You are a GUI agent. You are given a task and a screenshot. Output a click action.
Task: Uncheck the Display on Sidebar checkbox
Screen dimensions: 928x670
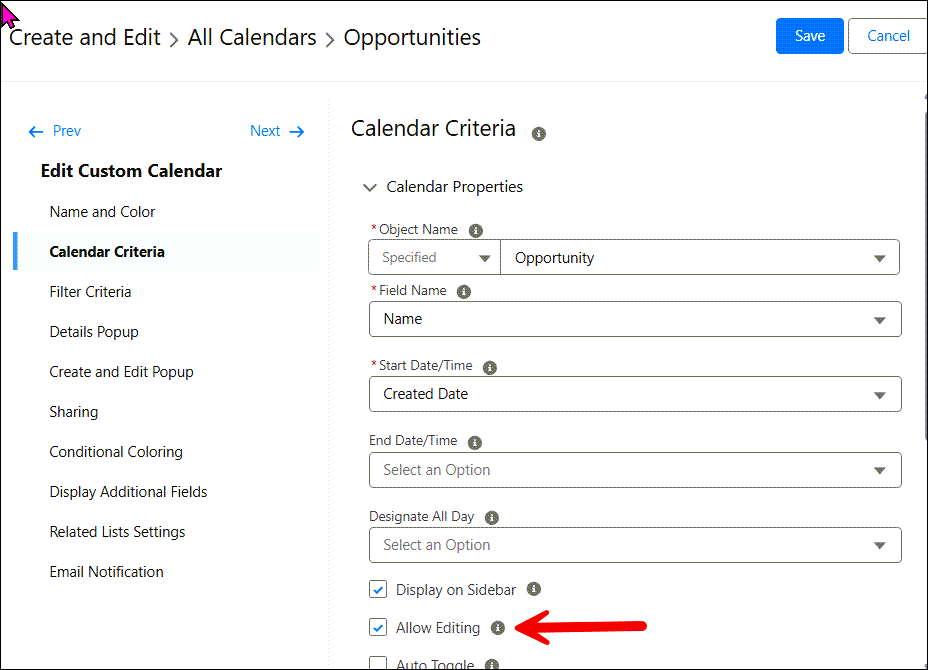click(378, 590)
